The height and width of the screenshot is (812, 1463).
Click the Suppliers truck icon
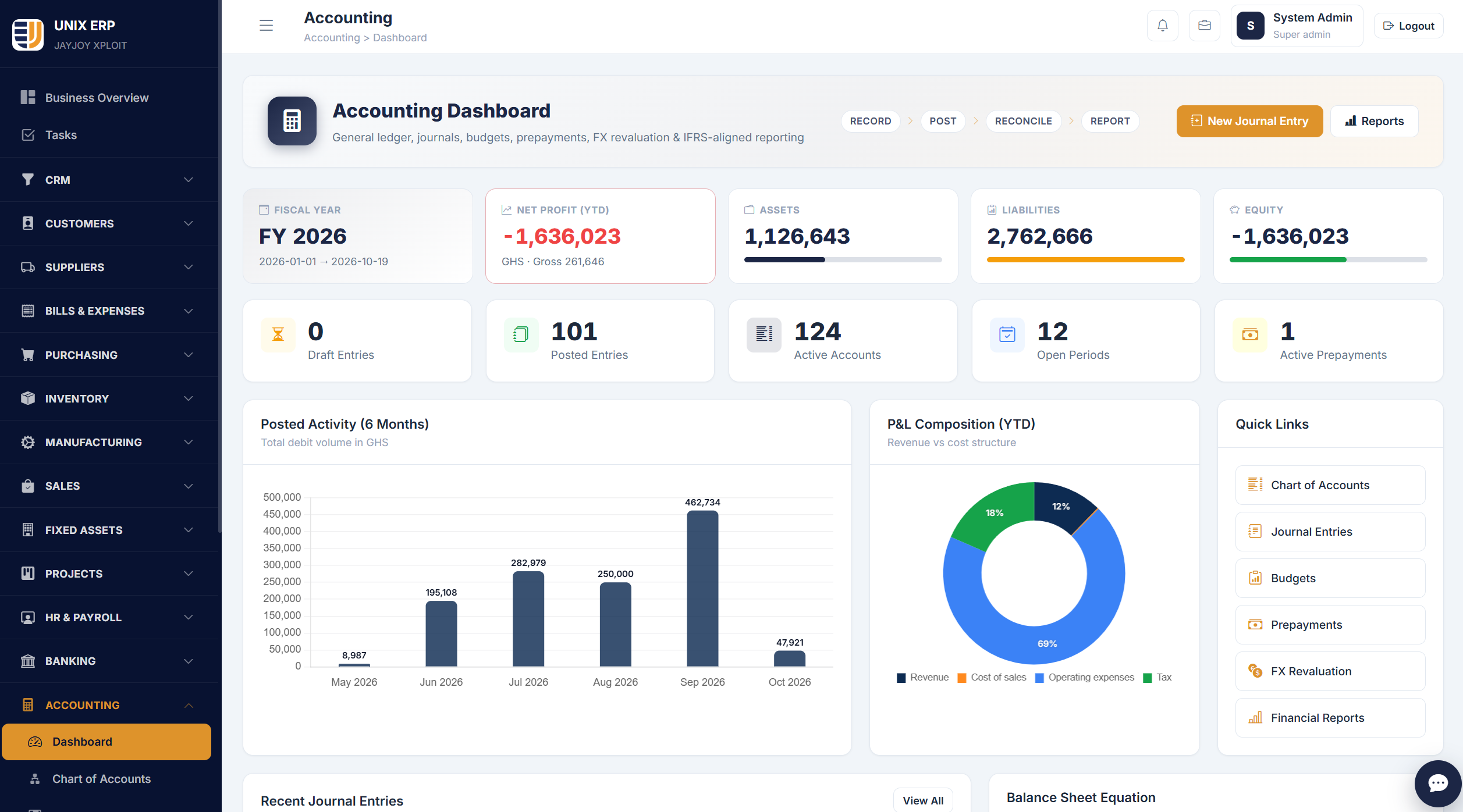(27, 267)
